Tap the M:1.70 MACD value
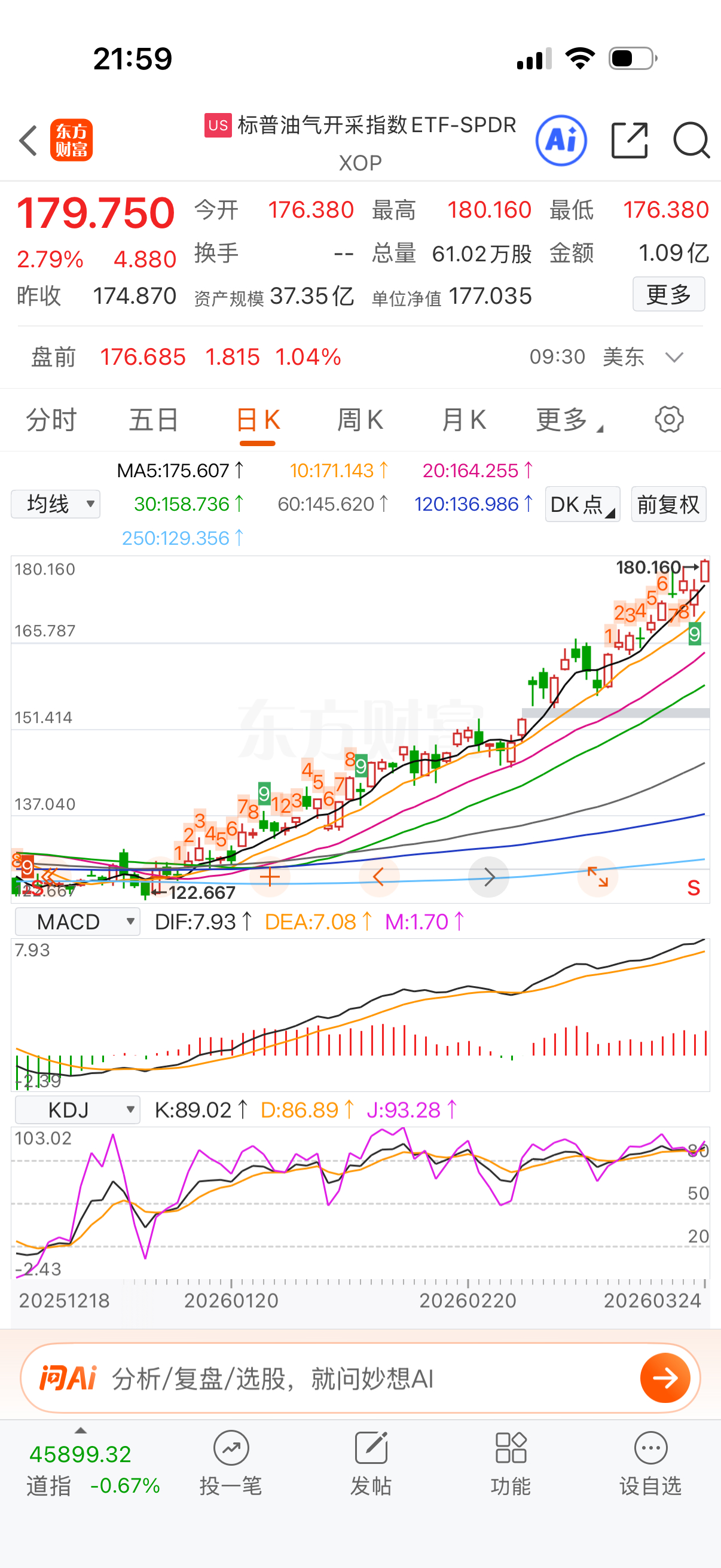Screen dimensions: 721x1568 (425, 922)
